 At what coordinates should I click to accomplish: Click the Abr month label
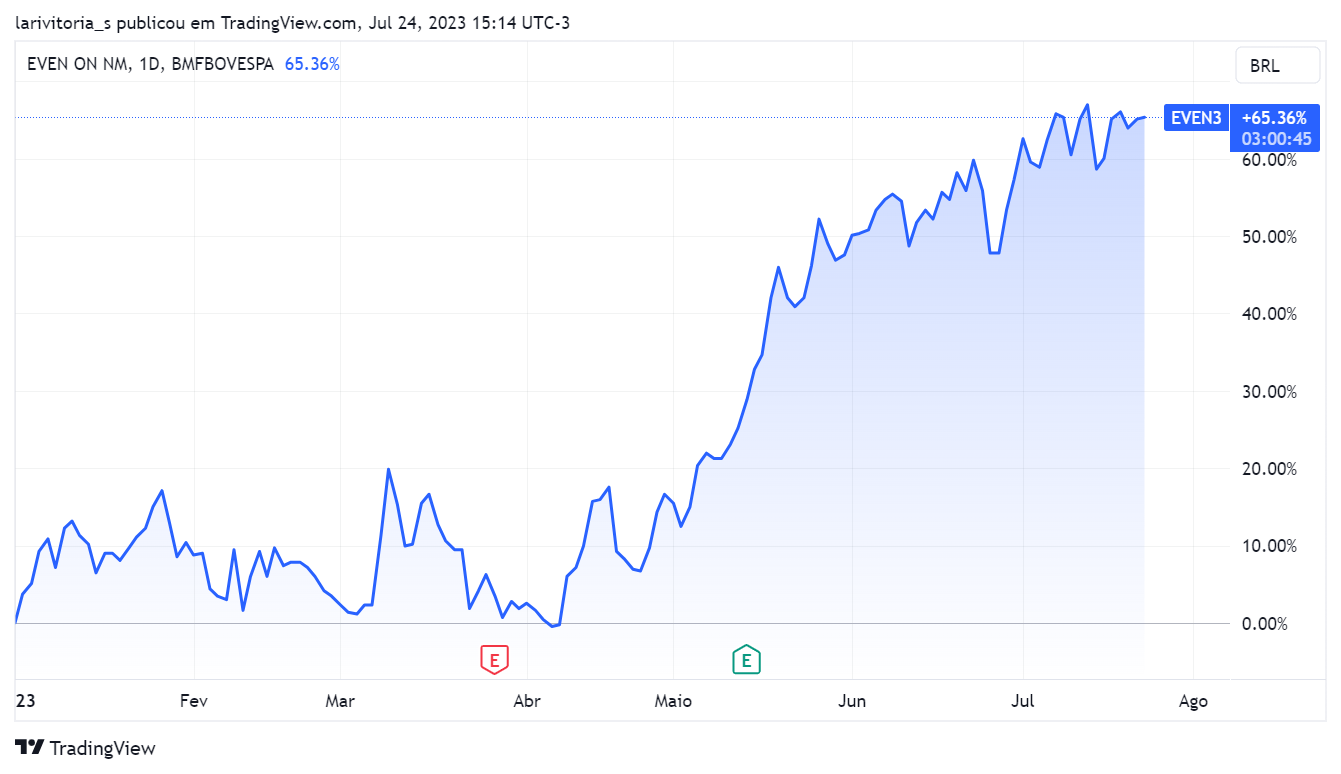coord(527,701)
